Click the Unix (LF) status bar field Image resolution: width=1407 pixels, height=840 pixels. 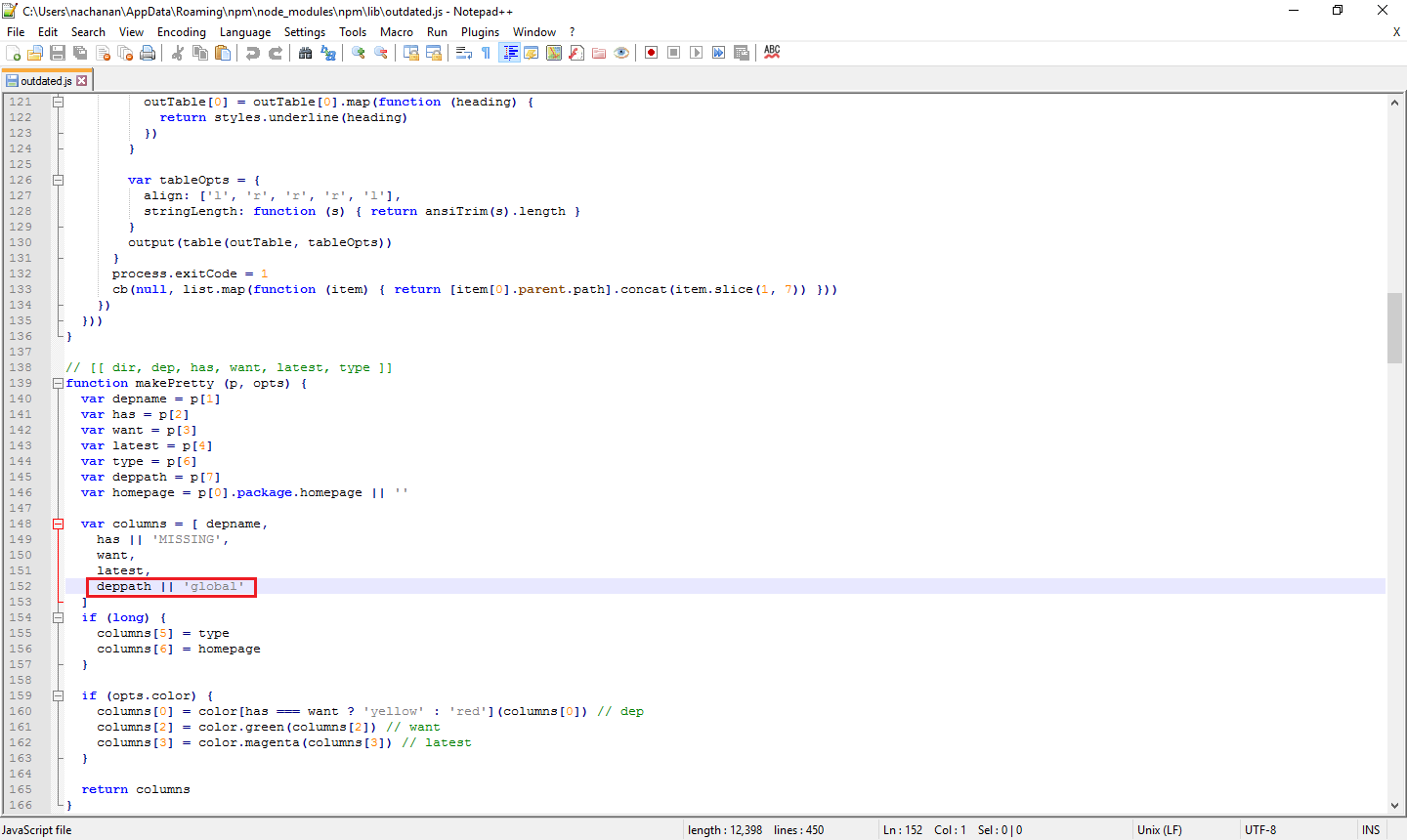1159,830
